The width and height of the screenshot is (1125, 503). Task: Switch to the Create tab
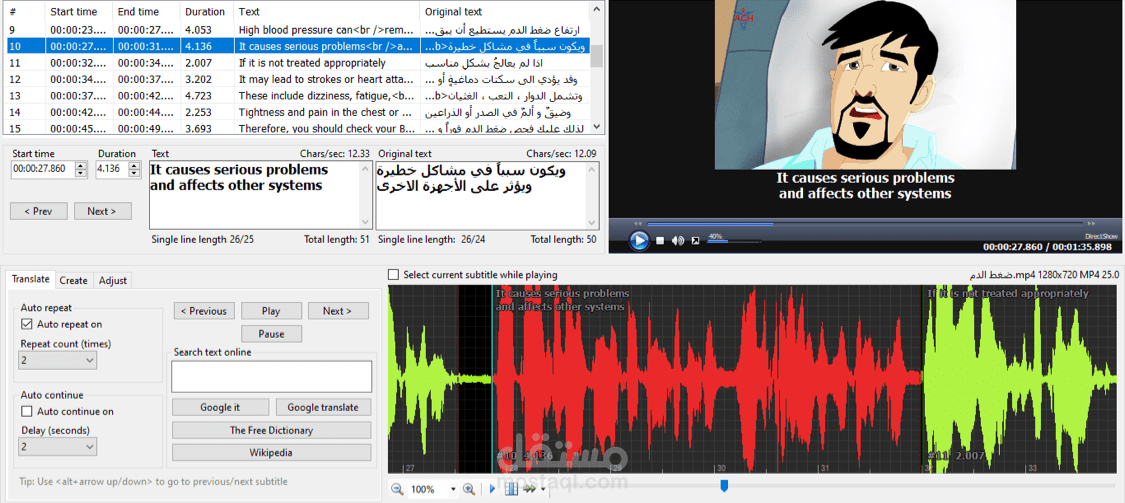pos(73,281)
